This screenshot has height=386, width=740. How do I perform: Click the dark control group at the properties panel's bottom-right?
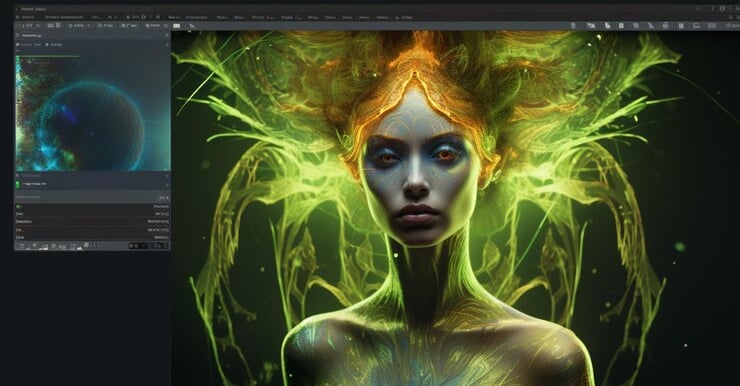point(149,245)
